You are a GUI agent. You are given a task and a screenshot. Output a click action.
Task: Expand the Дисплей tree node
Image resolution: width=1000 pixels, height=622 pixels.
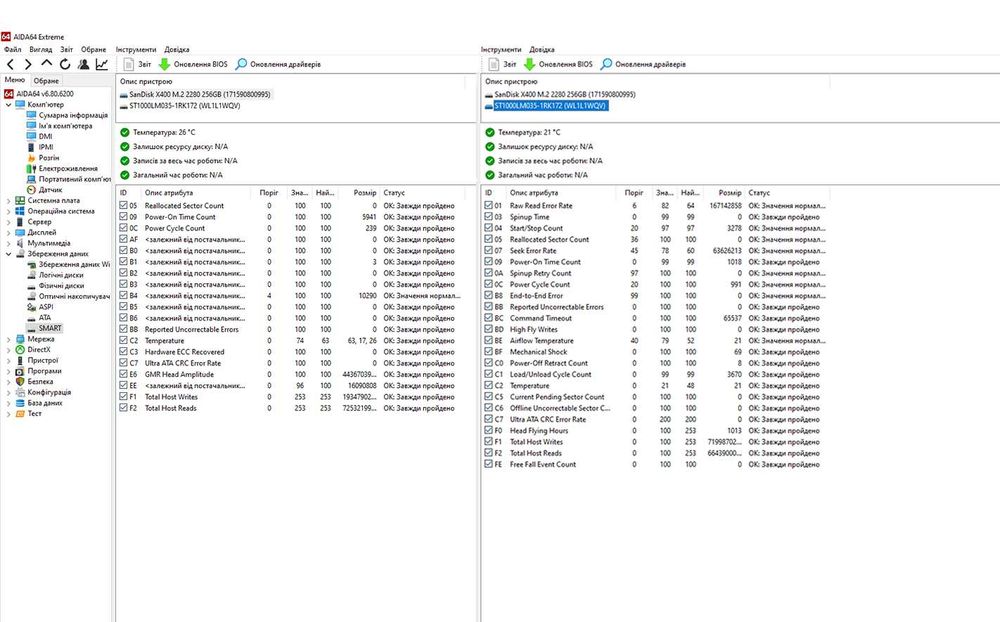(8, 232)
